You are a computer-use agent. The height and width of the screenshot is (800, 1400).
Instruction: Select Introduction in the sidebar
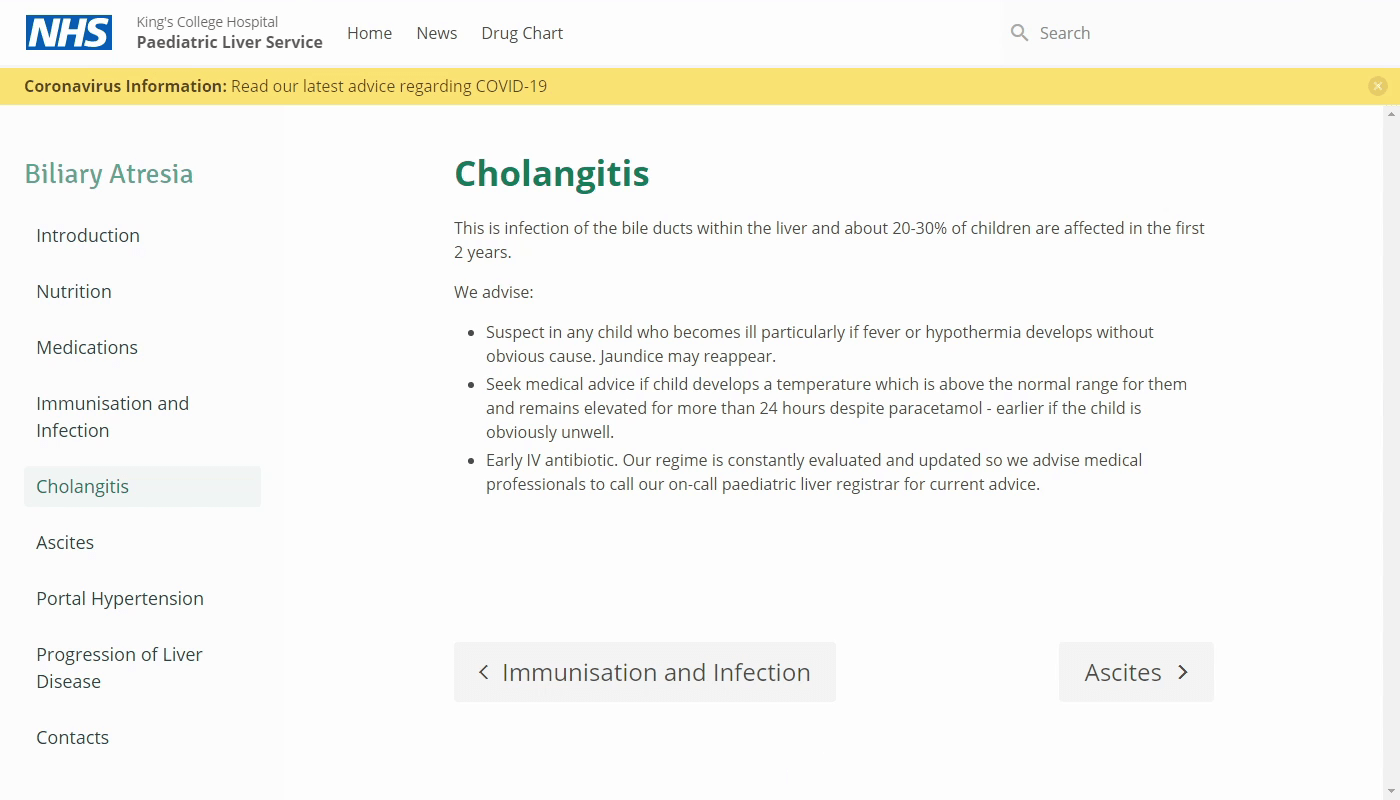(88, 236)
